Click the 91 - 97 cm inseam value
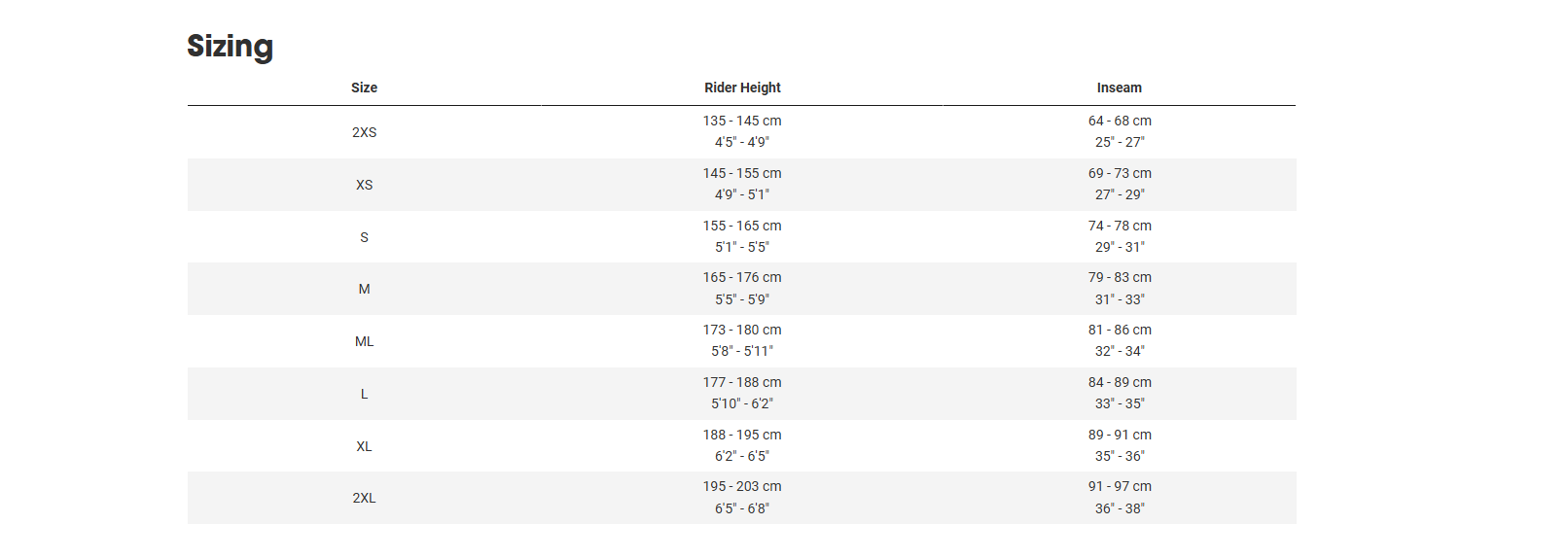The image size is (1568, 559). pos(1120,486)
